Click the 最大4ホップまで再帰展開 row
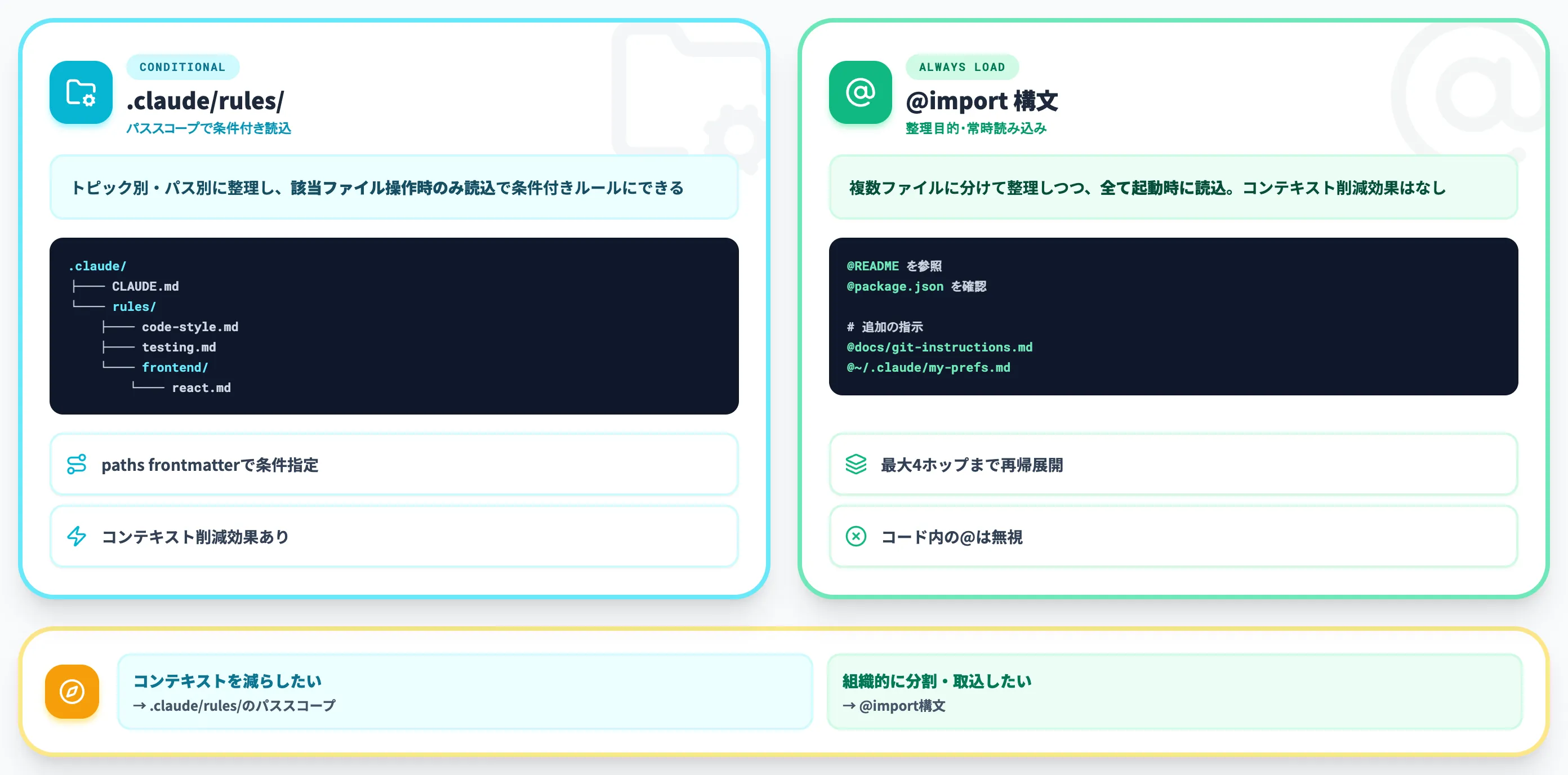 pyautogui.click(x=1173, y=465)
